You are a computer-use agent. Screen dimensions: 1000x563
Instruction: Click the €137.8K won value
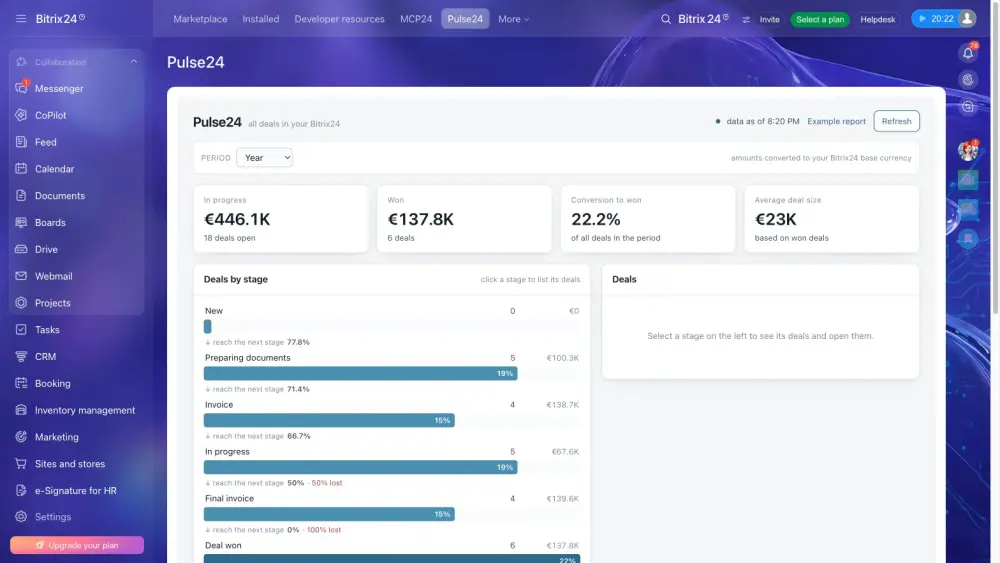coord(420,219)
